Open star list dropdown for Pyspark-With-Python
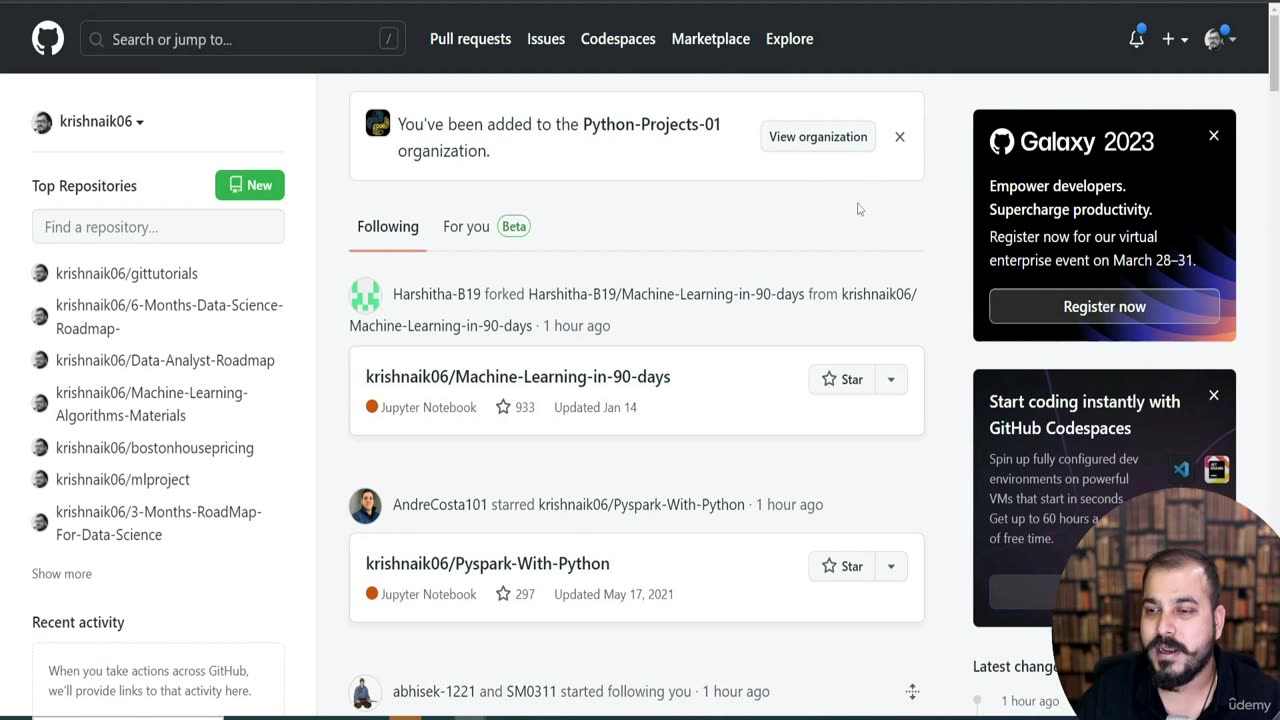This screenshot has width=1280, height=720. click(x=891, y=566)
